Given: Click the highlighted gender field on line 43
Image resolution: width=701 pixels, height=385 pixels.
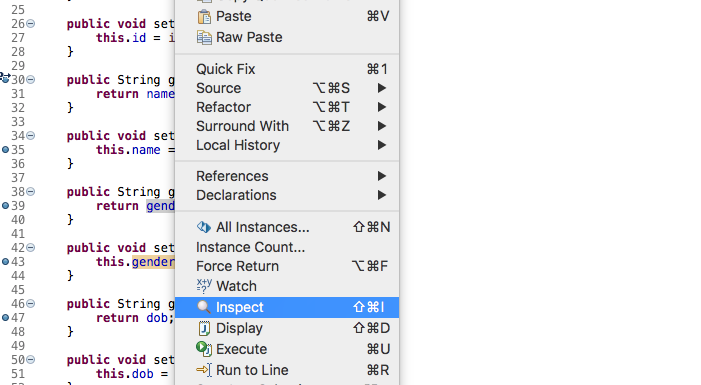Looking at the screenshot, I should pyautogui.click(x=153, y=262).
